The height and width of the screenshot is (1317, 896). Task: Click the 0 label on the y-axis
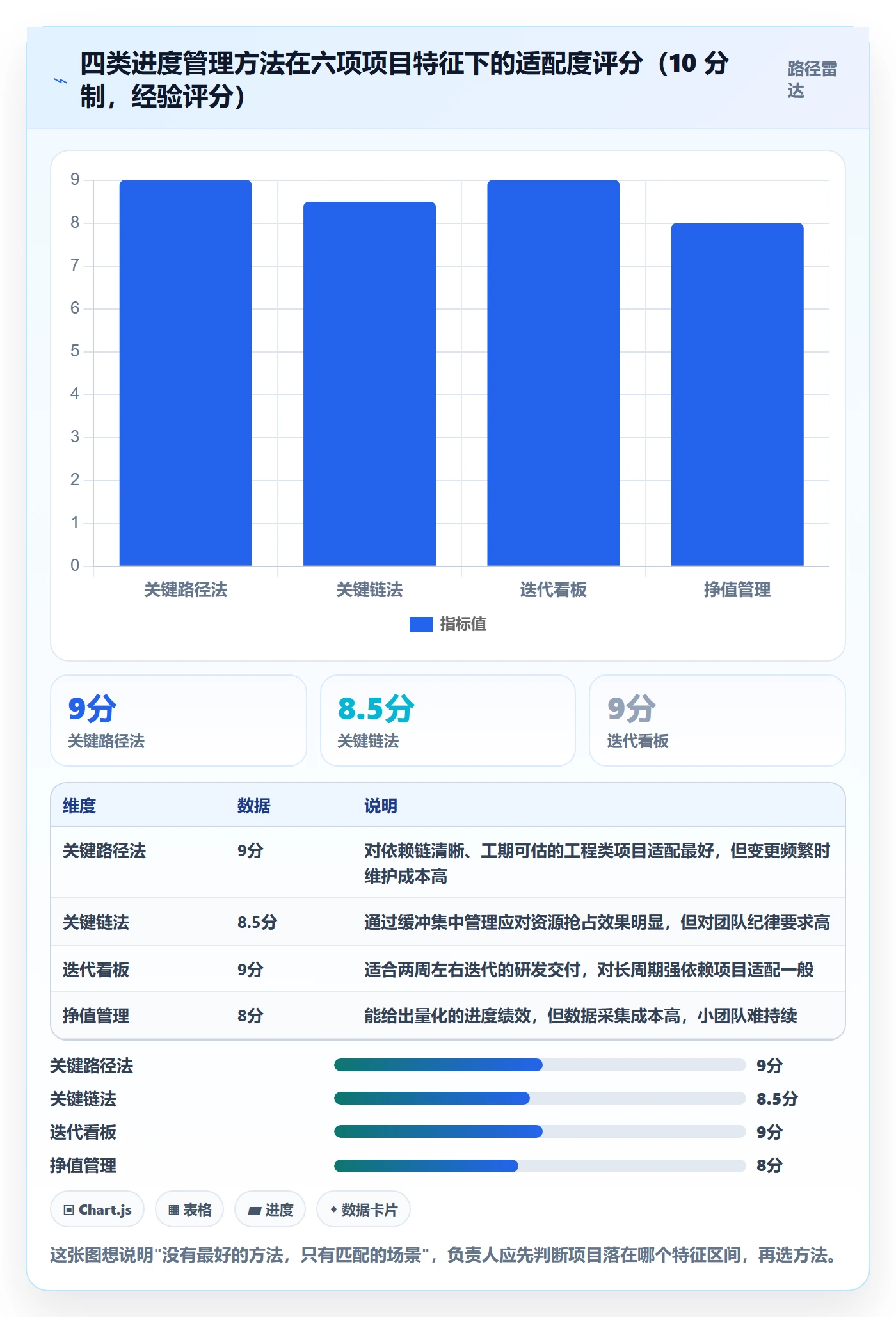[75, 565]
